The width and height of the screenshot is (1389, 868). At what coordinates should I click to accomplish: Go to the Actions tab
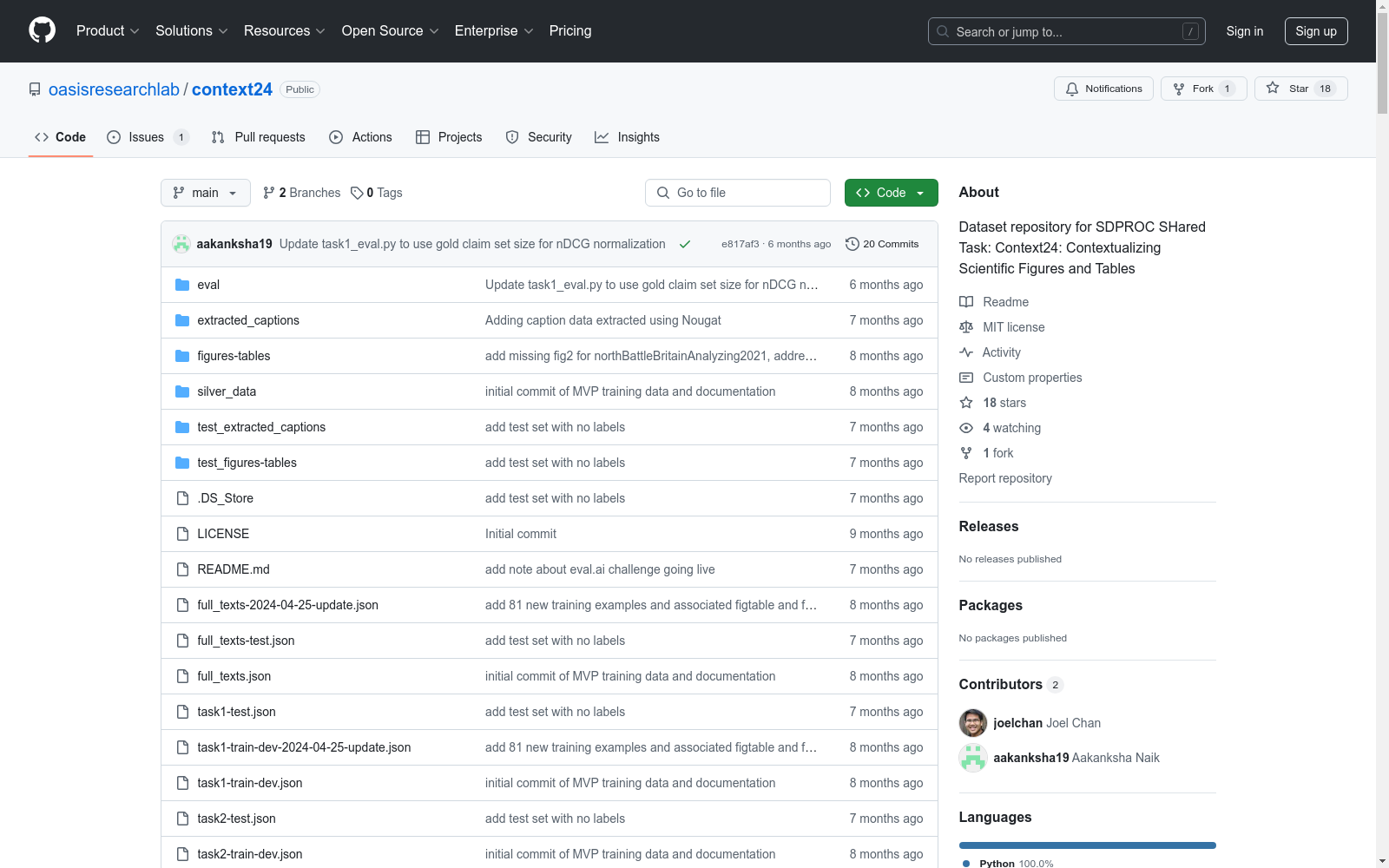pos(361,137)
